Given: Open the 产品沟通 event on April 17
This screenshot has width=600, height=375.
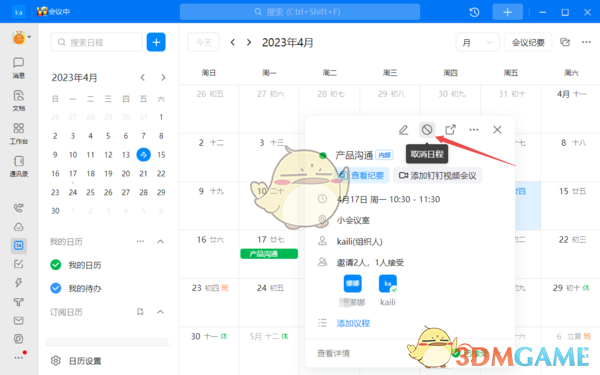Looking at the screenshot, I should pos(269,254).
